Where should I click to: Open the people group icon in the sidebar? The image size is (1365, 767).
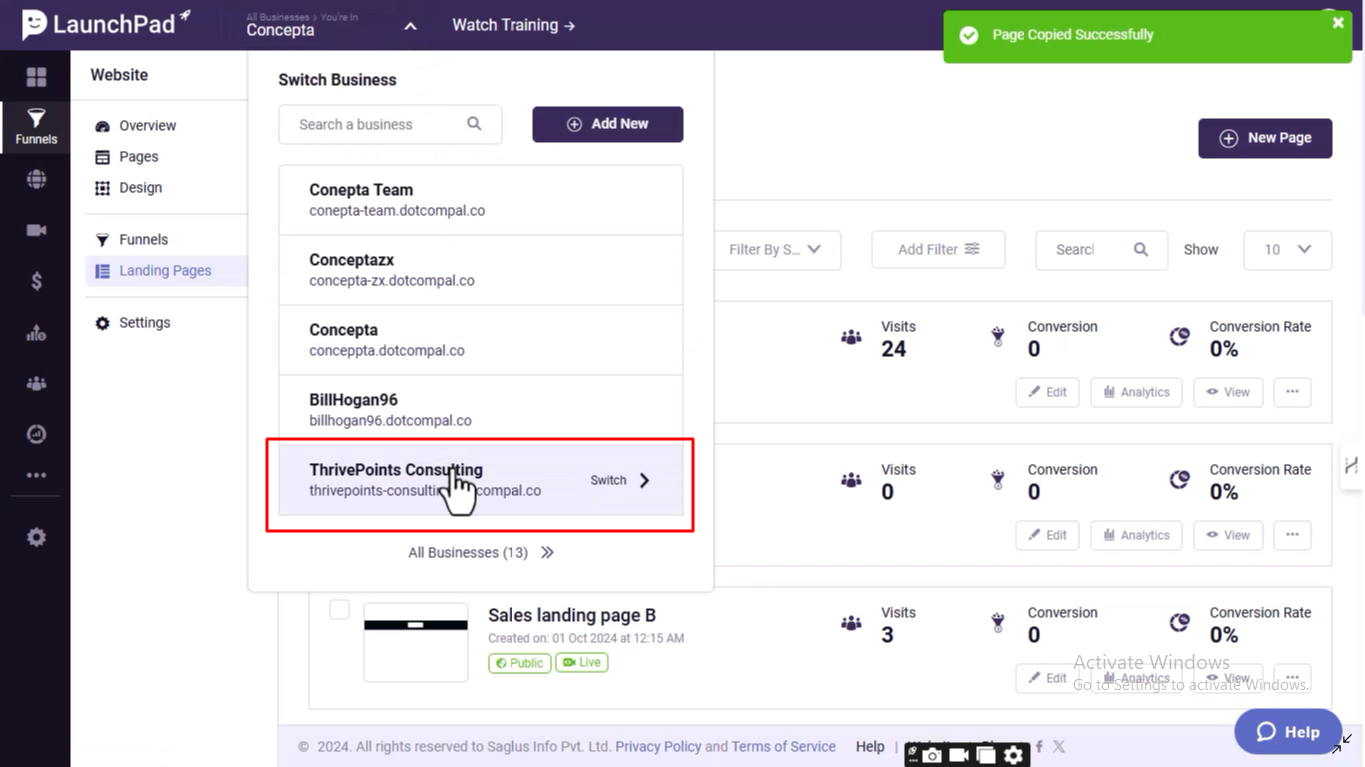pyautogui.click(x=36, y=384)
